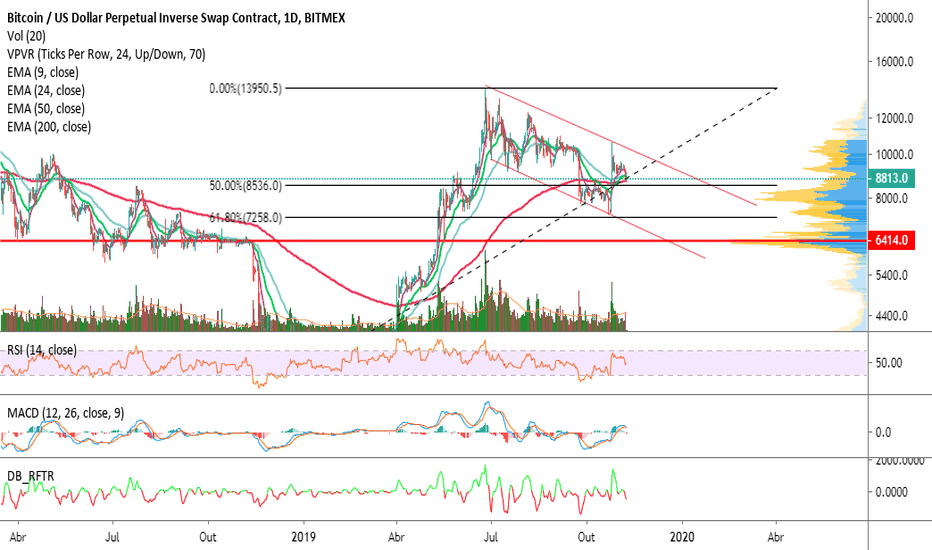Screen dimensions: 932x550
Task: Click the red 6414.0 price label
Action: pos(891,240)
